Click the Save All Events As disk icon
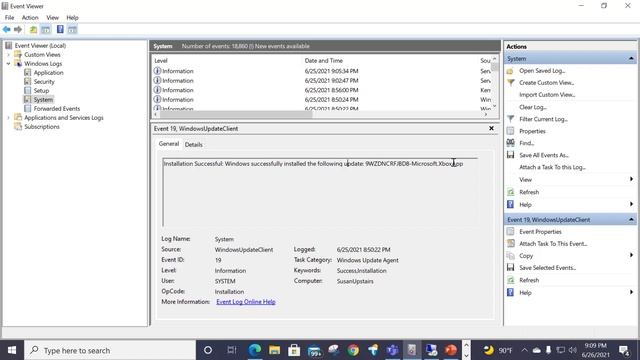Viewport: 640px width, 360px height. coord(511,155)
